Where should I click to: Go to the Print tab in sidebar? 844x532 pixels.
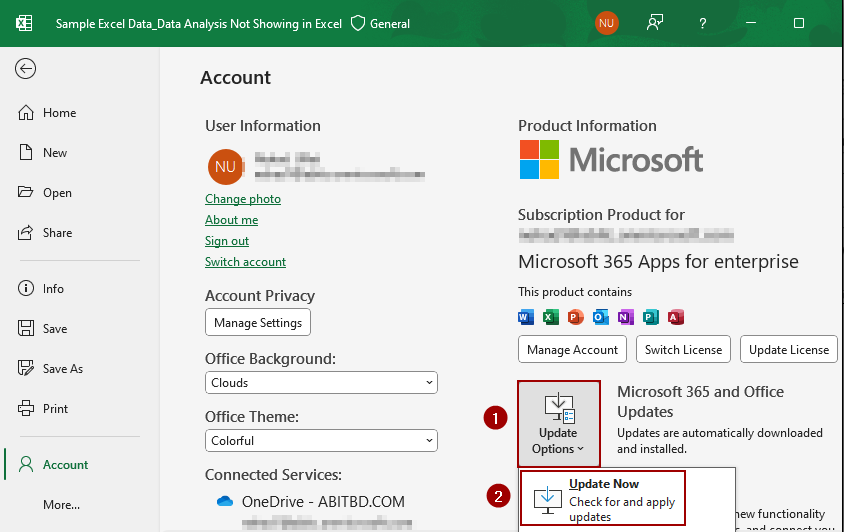point(55,409)
